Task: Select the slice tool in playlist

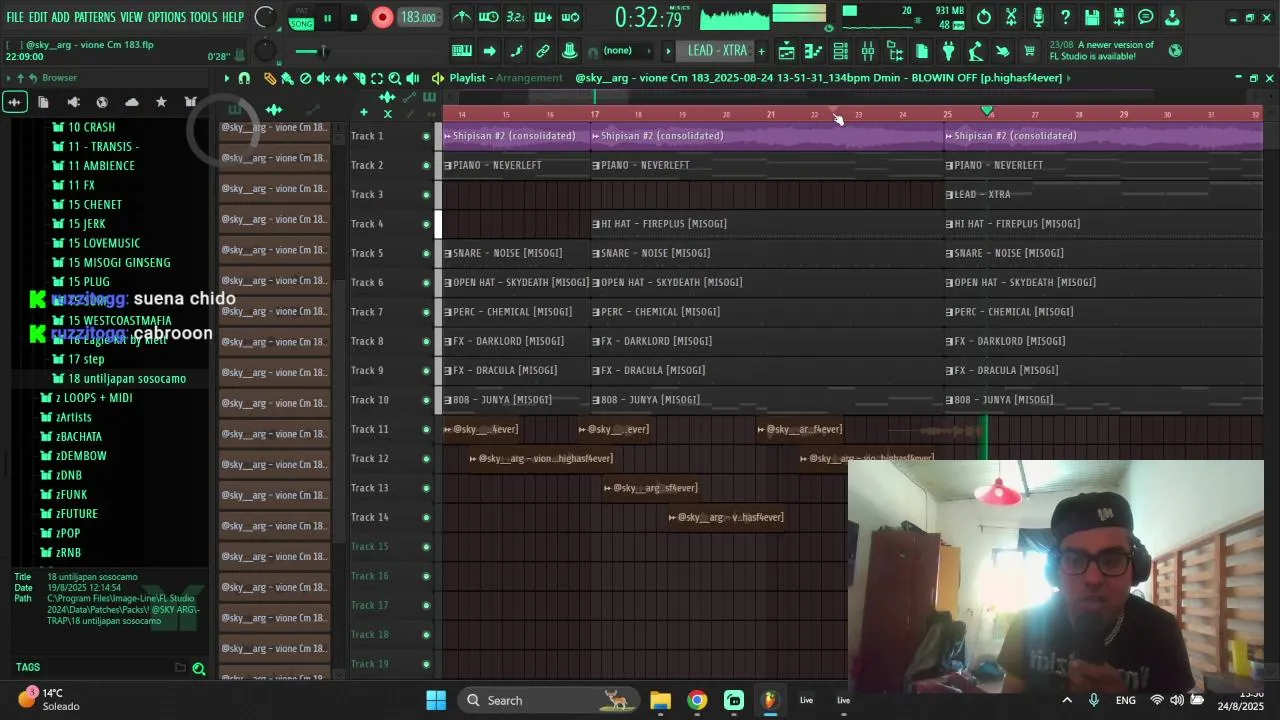Action: [359, 78]
